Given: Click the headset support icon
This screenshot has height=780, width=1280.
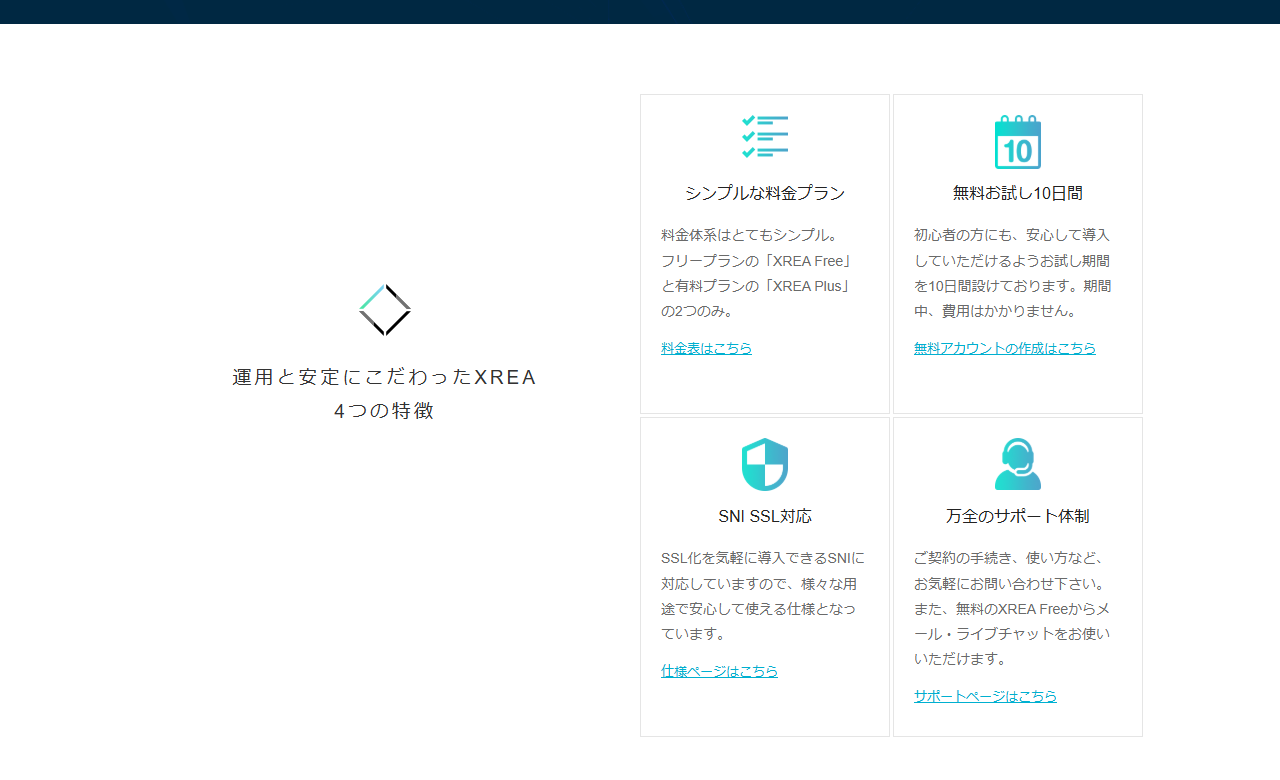Looking at the screenshot, I should [x=1017, y=464].
